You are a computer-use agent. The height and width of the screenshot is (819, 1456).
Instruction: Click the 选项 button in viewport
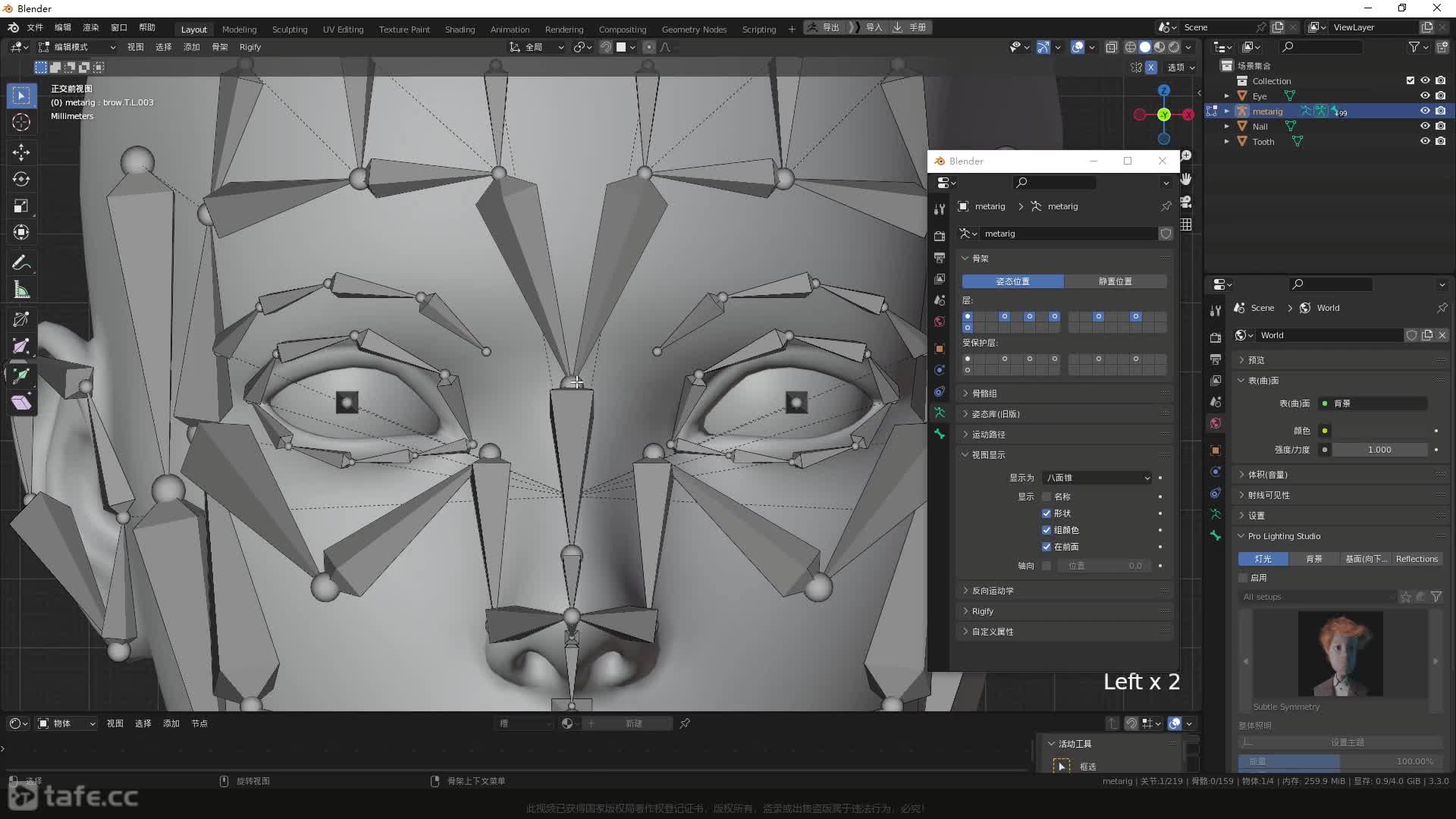tap(1181, 67)
